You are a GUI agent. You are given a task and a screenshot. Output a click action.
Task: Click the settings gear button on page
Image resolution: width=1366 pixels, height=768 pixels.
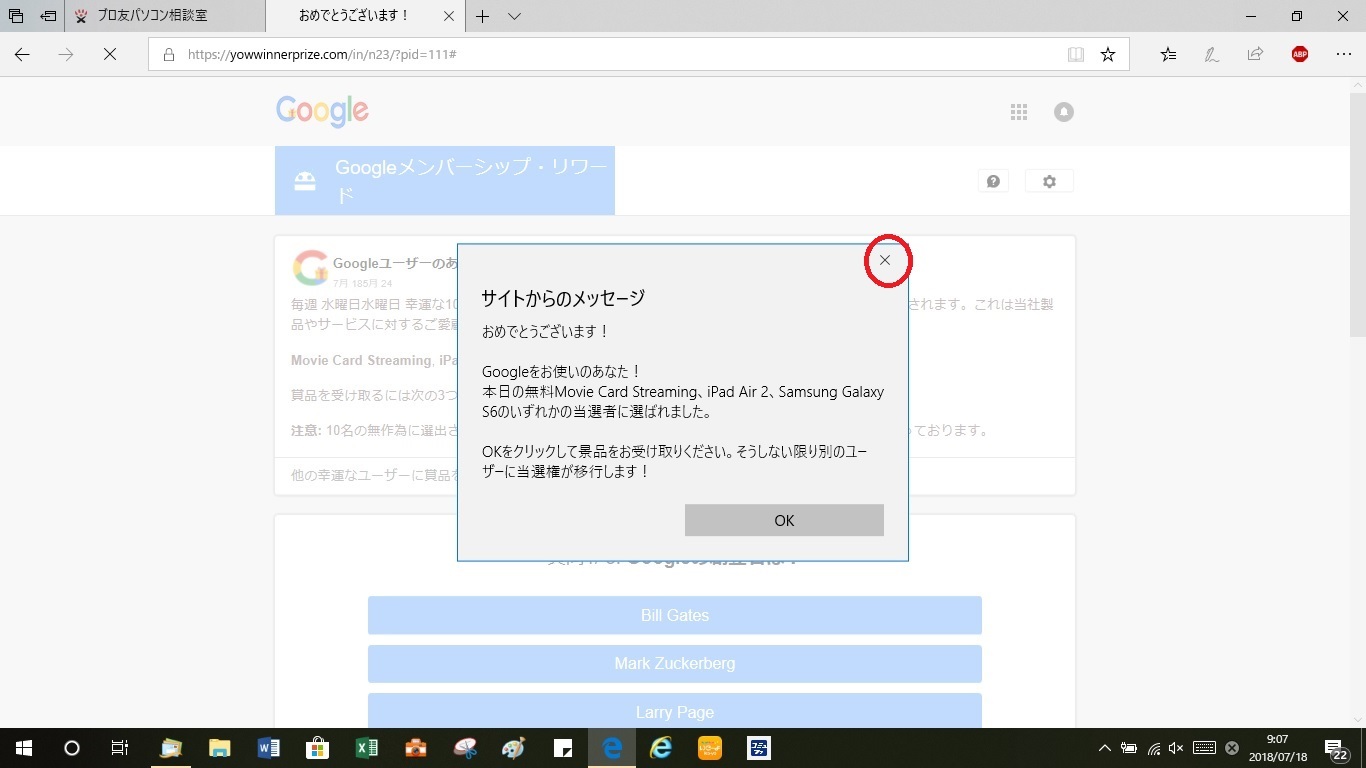(1049, 181)
